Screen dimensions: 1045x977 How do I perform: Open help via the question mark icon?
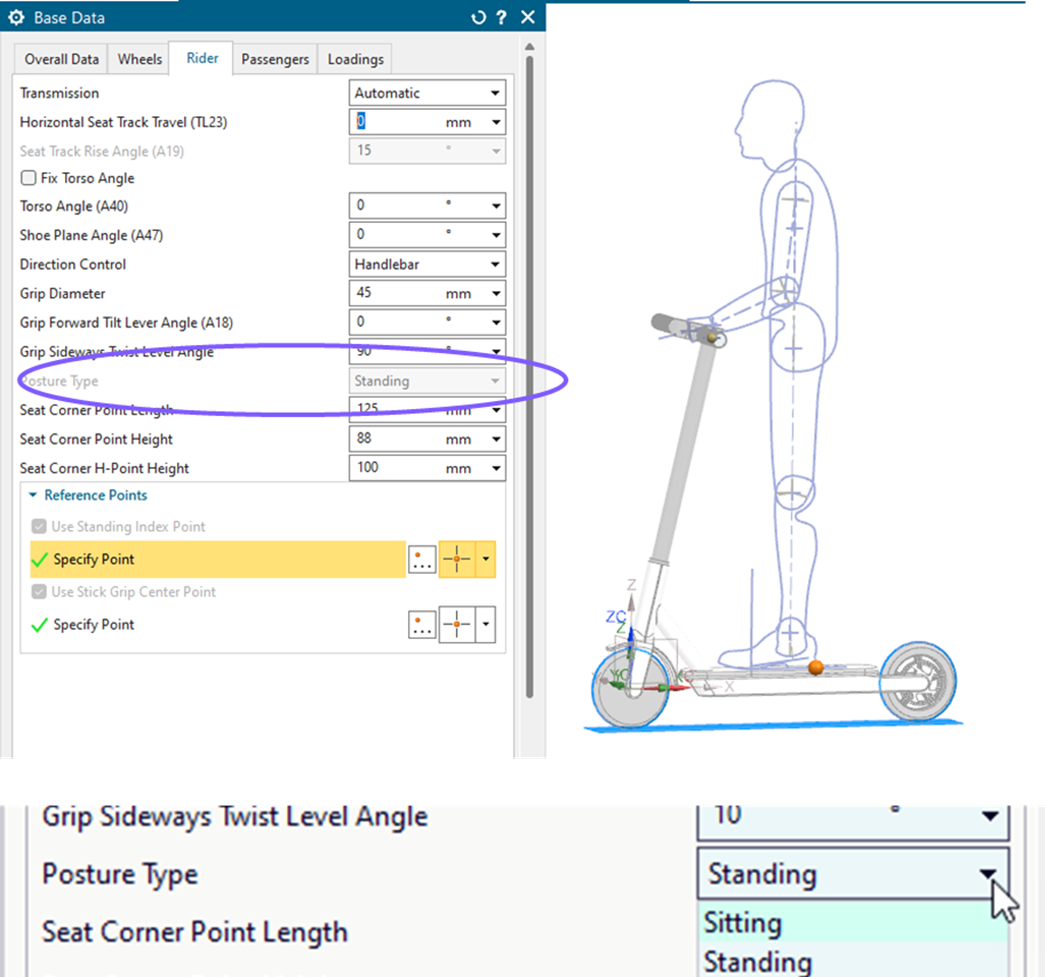click(x=501, y=17)
